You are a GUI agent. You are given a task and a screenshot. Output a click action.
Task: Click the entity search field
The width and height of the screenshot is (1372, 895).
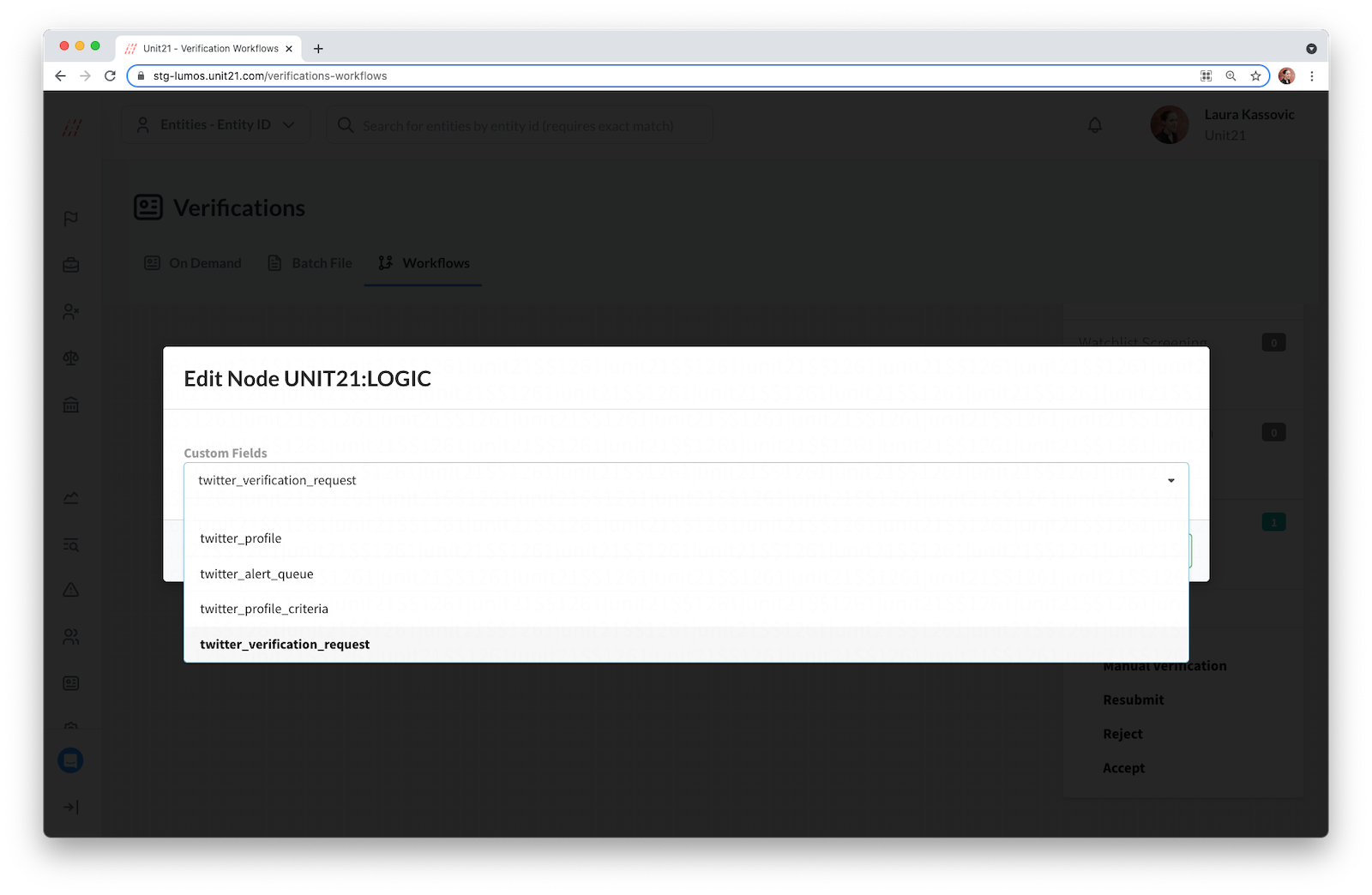pos(519,126)
